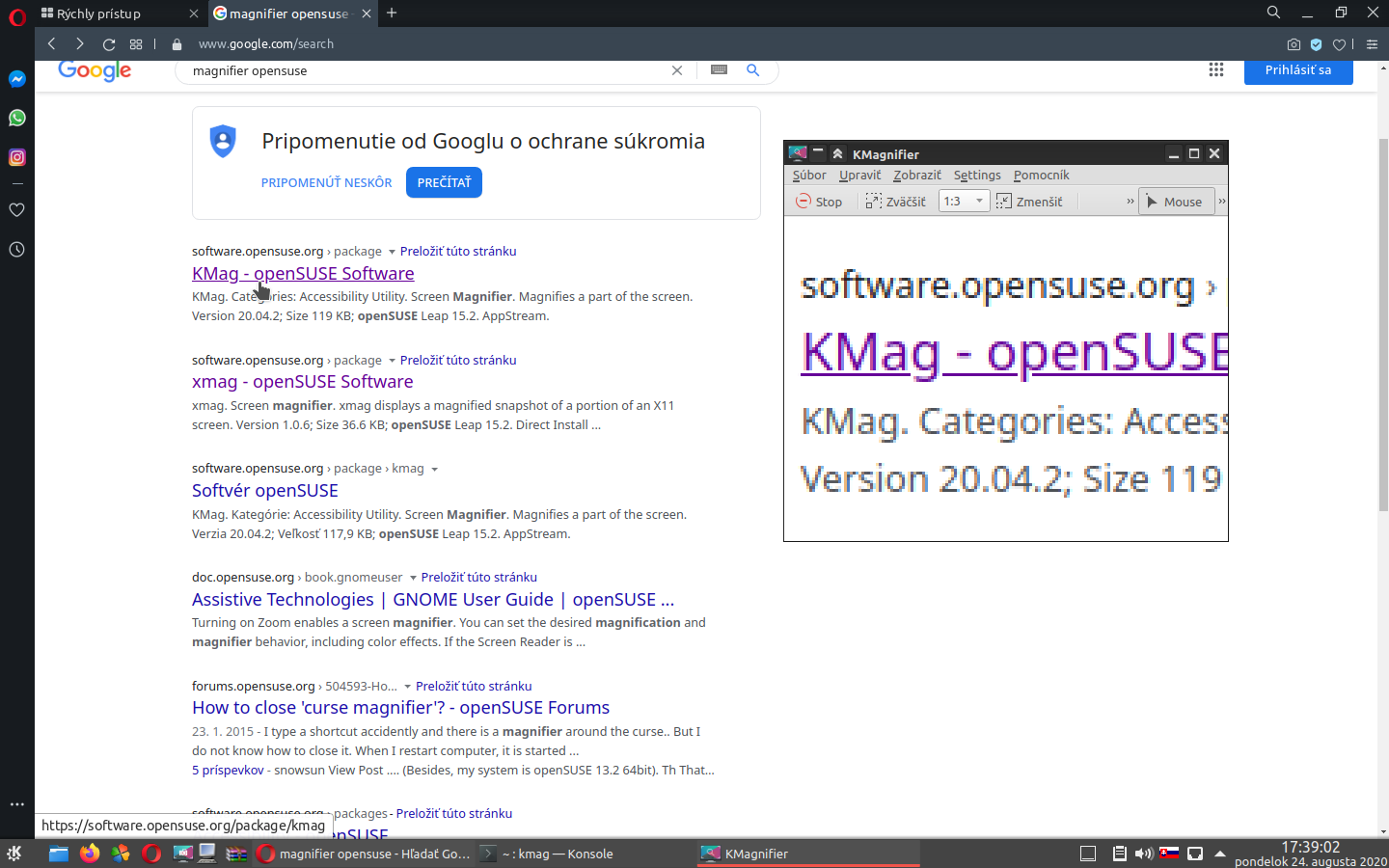Open KMagnifier window menu icon

[x=798, y=153]
